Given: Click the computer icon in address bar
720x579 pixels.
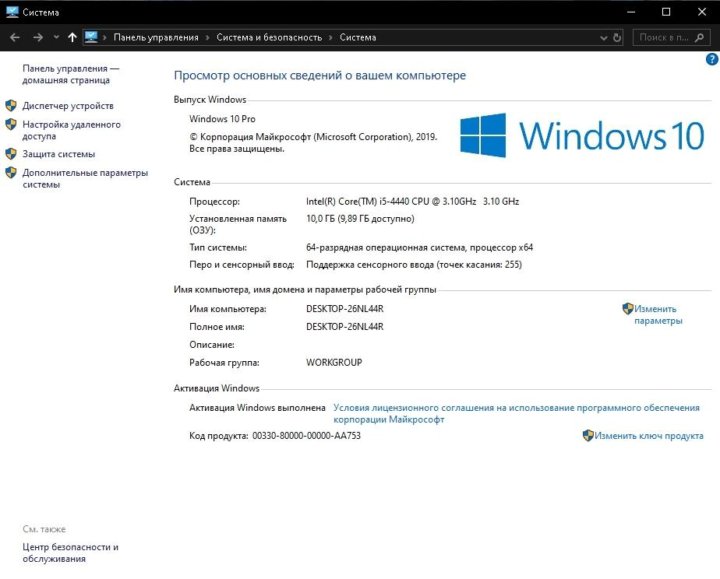Looking at the screenshot, I should point(92,37).
